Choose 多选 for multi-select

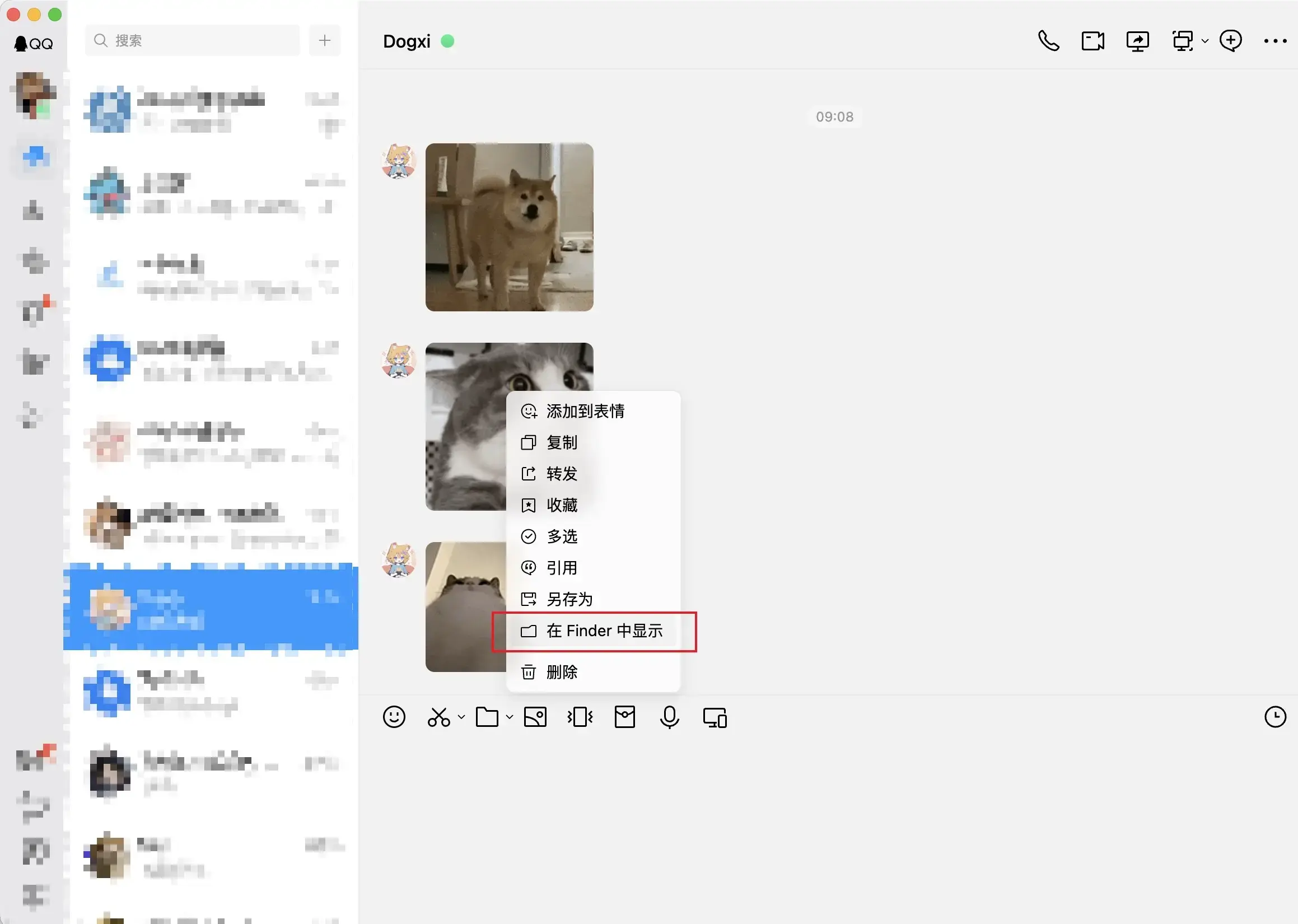(593, 536)
